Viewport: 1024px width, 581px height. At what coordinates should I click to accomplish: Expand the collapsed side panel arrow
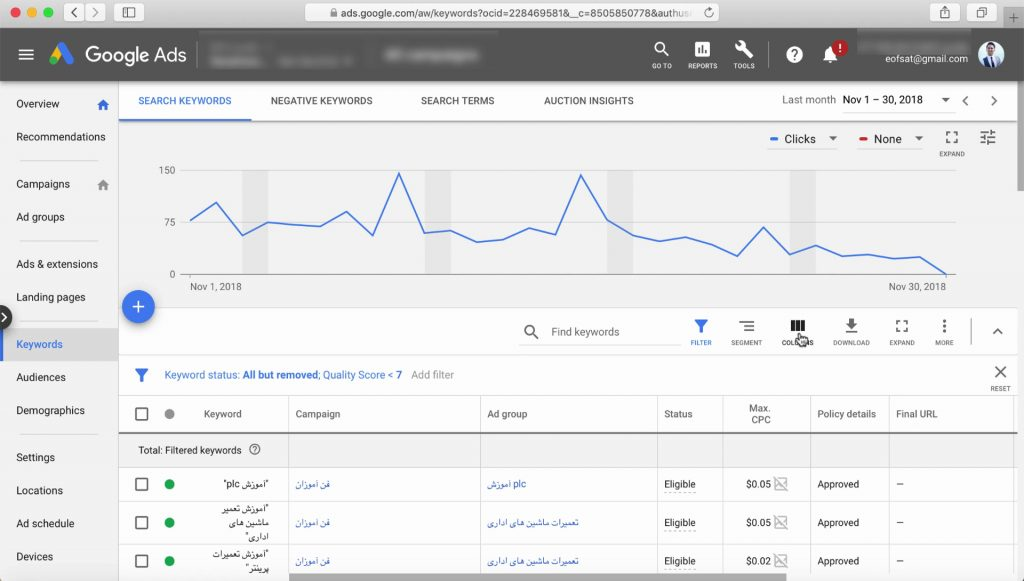[5, 318]
